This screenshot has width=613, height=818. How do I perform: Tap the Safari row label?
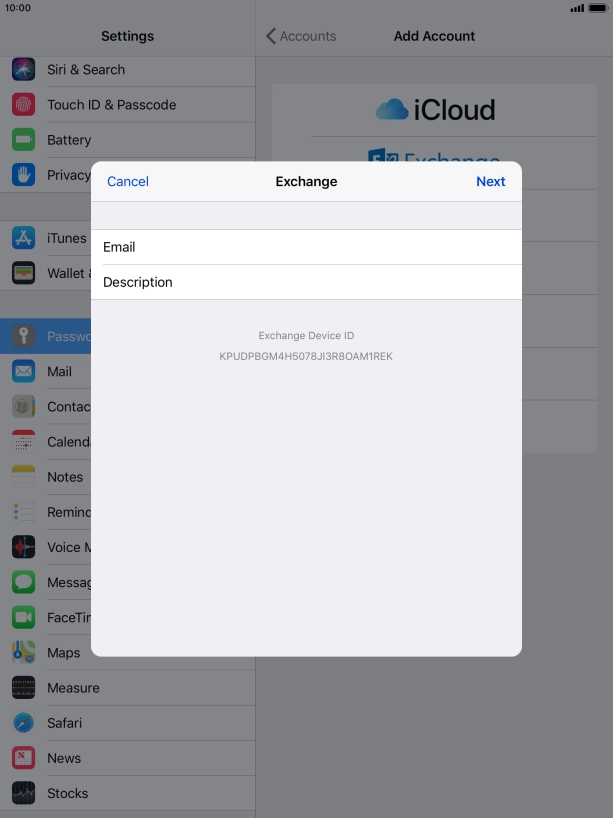(64, 723)
